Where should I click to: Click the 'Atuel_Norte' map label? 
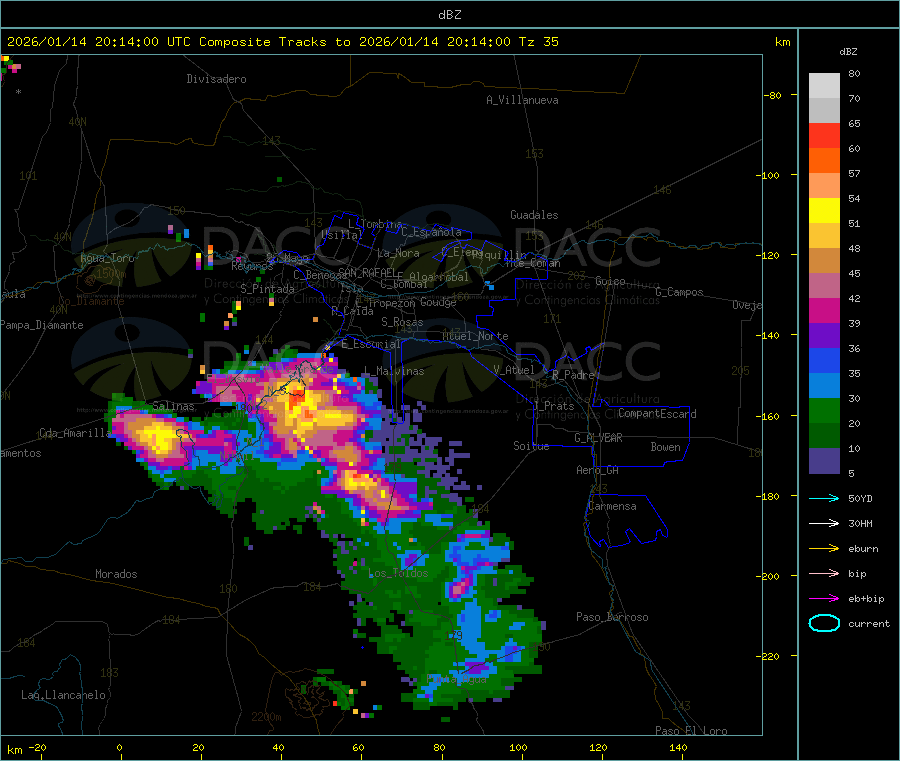coord(475,336)
